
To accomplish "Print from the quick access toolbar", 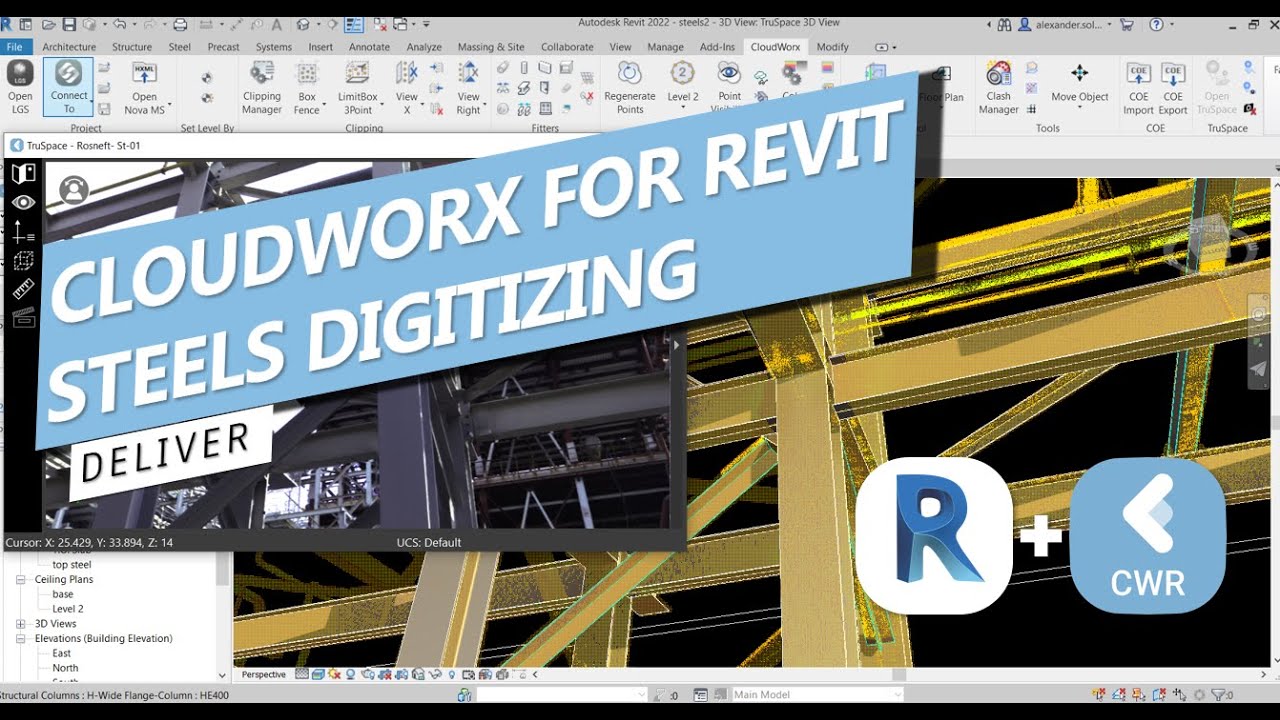I will click(180, 24).
